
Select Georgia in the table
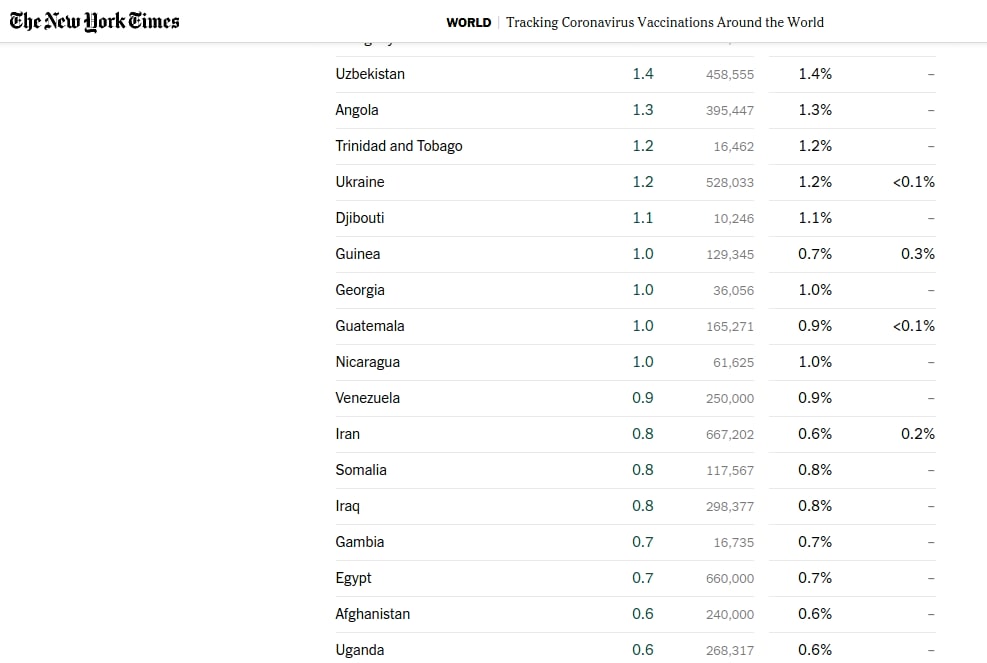360,290
